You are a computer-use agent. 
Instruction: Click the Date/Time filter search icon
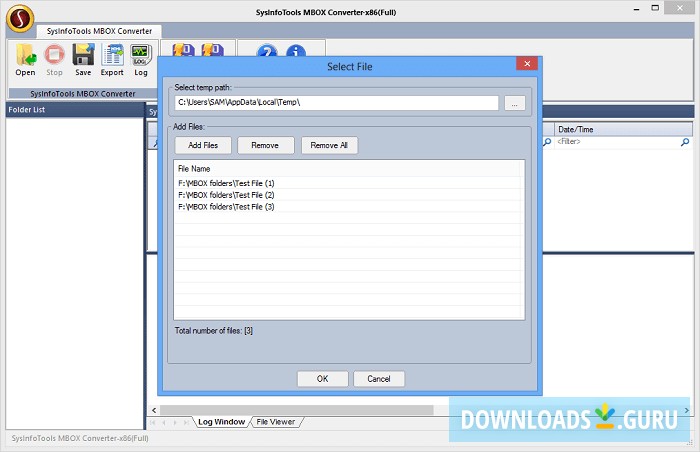(x=685, y=142)
